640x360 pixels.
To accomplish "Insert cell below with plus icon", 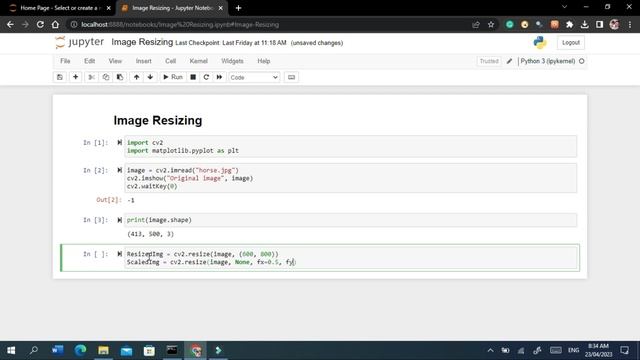I will 76,77.
